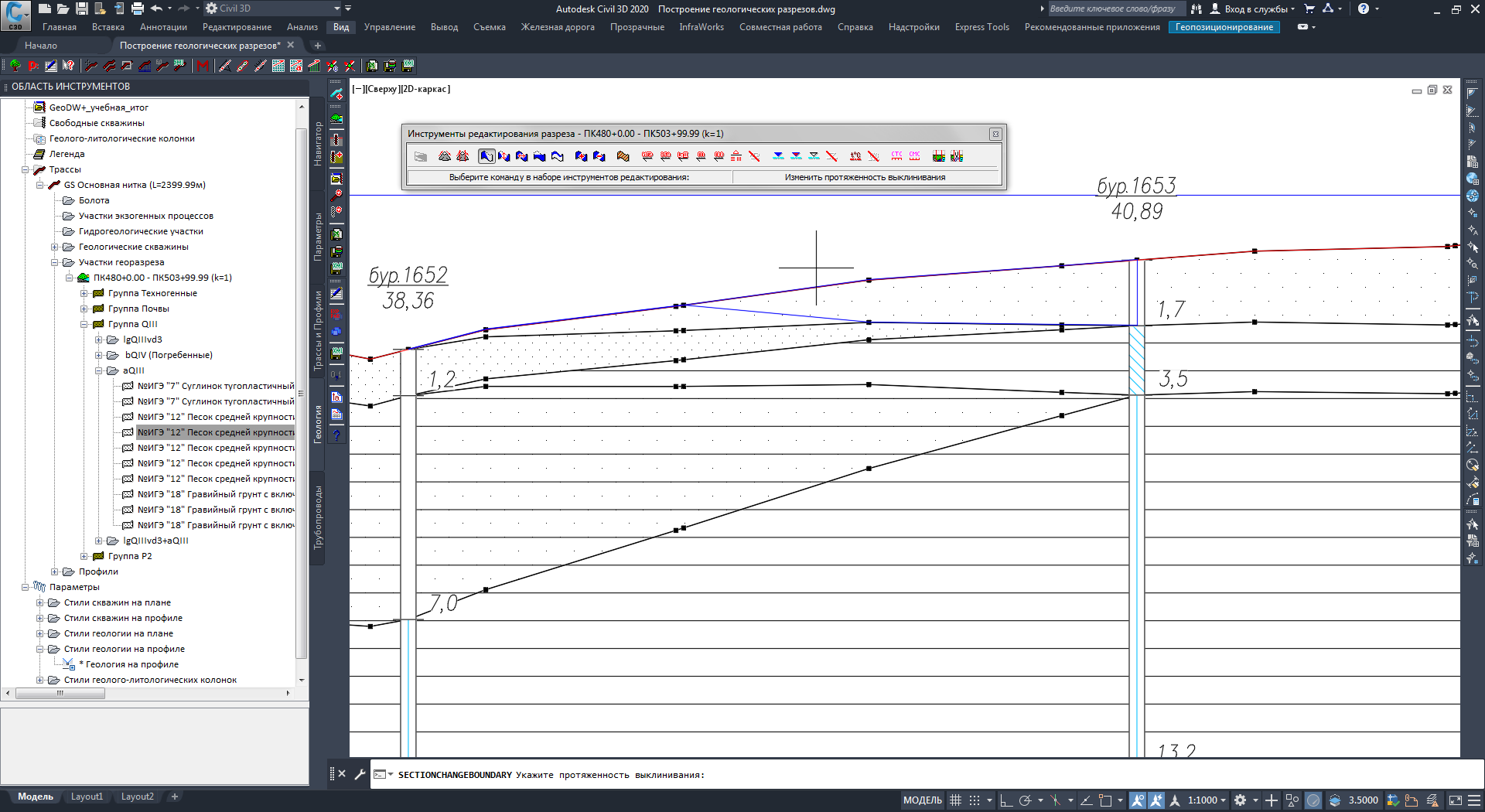Screen dimensions: 1485x812
Task: Click the pink CMC icon in section editing toolbar
Action: click(914, 156)
